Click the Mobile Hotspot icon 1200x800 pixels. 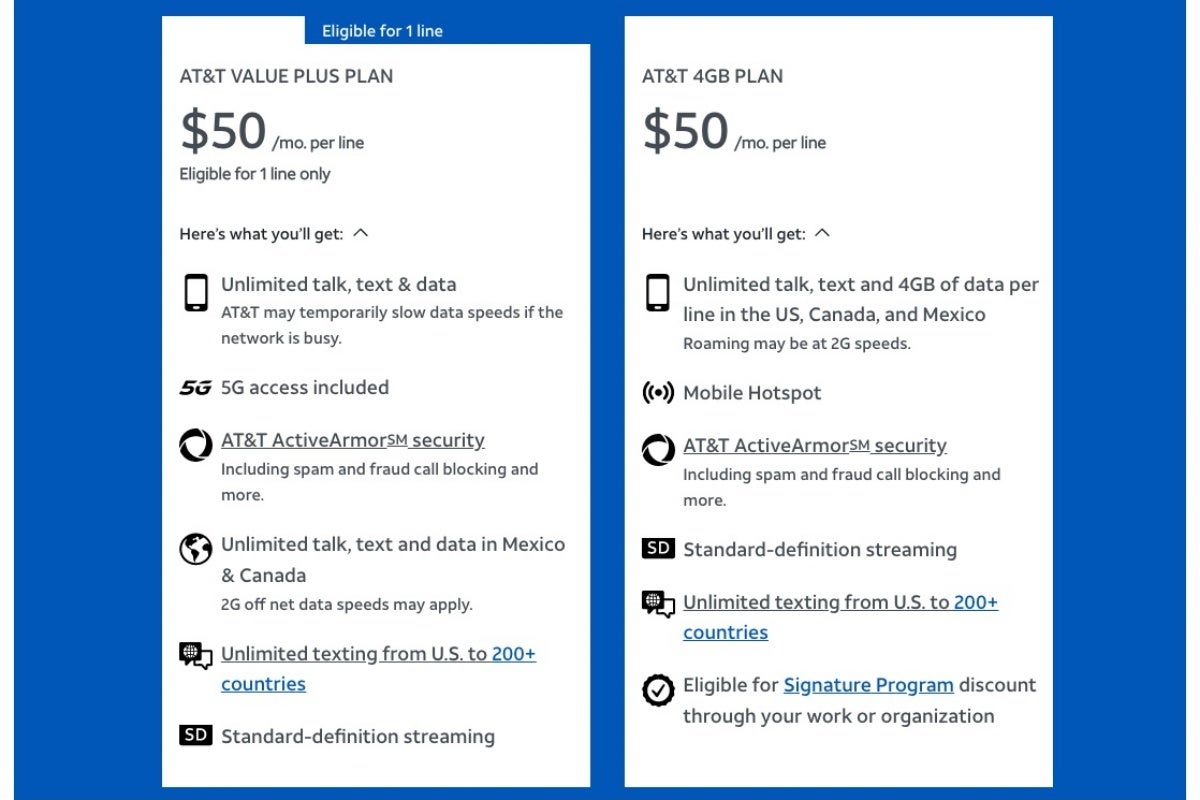pyautogui.click(x=658, y=393)
